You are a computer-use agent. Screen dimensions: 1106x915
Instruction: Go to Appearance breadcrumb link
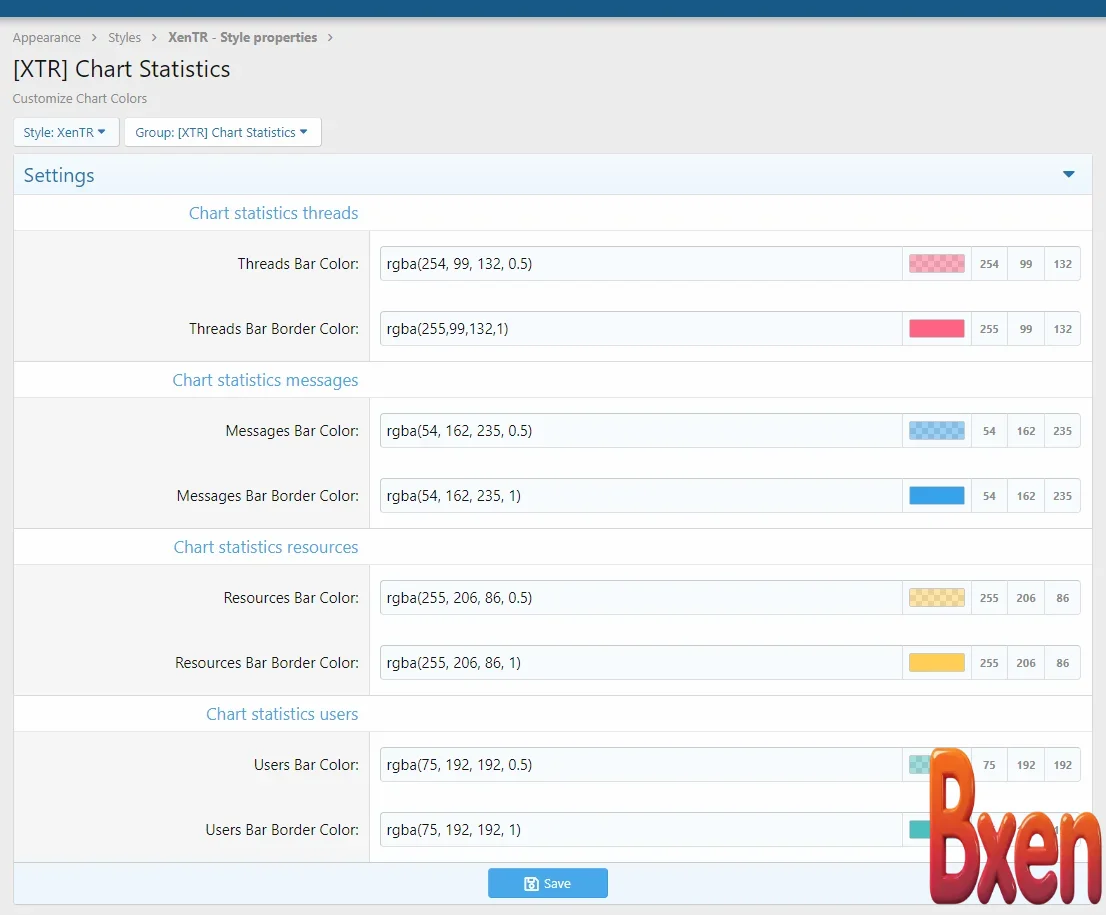point(47,38)
